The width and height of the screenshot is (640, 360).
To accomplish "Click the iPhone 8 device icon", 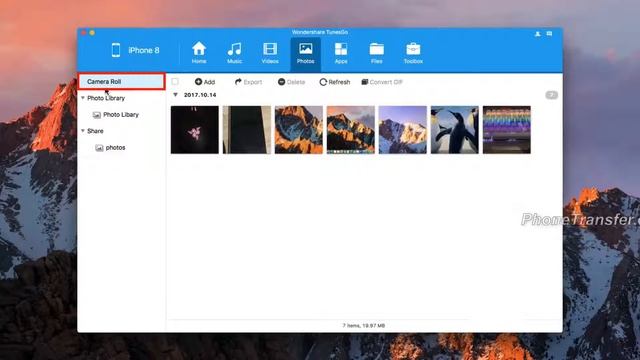I will (x=116, y=50).
